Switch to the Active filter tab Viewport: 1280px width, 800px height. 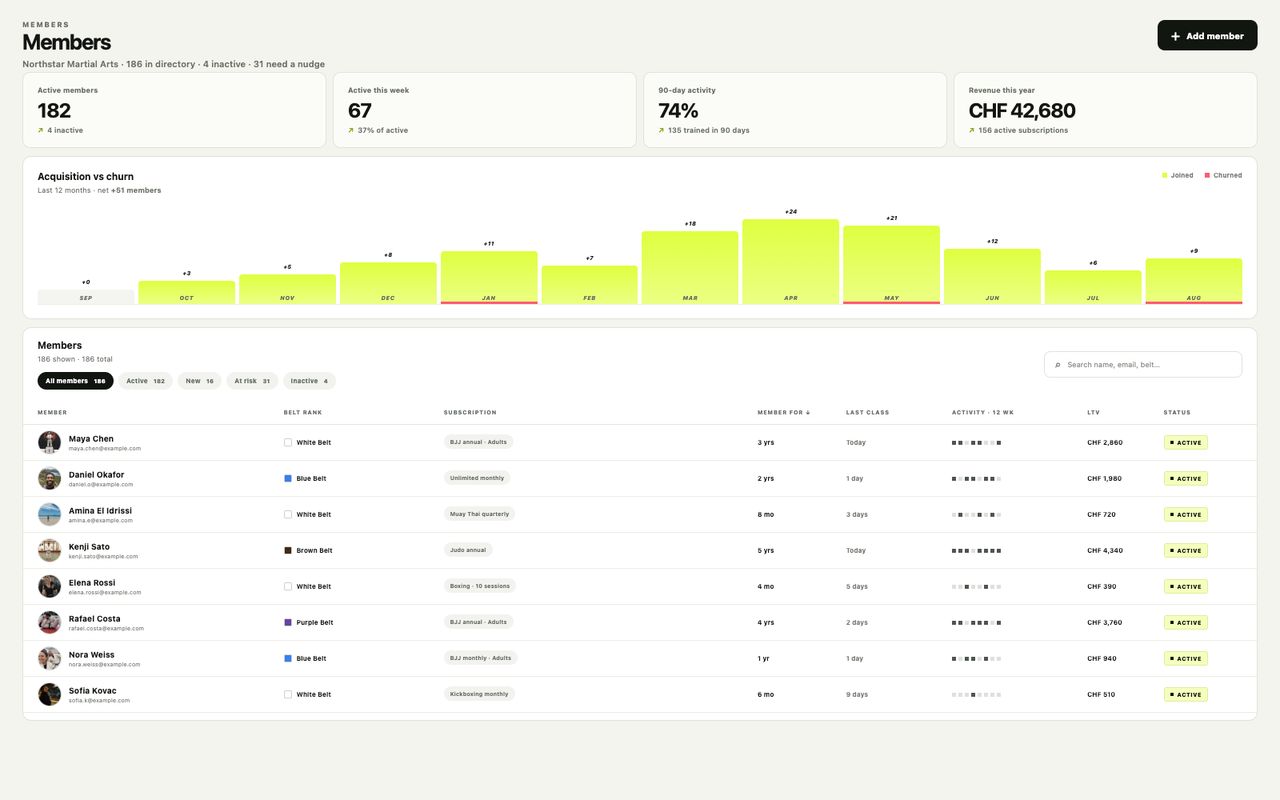pos(146,381)
